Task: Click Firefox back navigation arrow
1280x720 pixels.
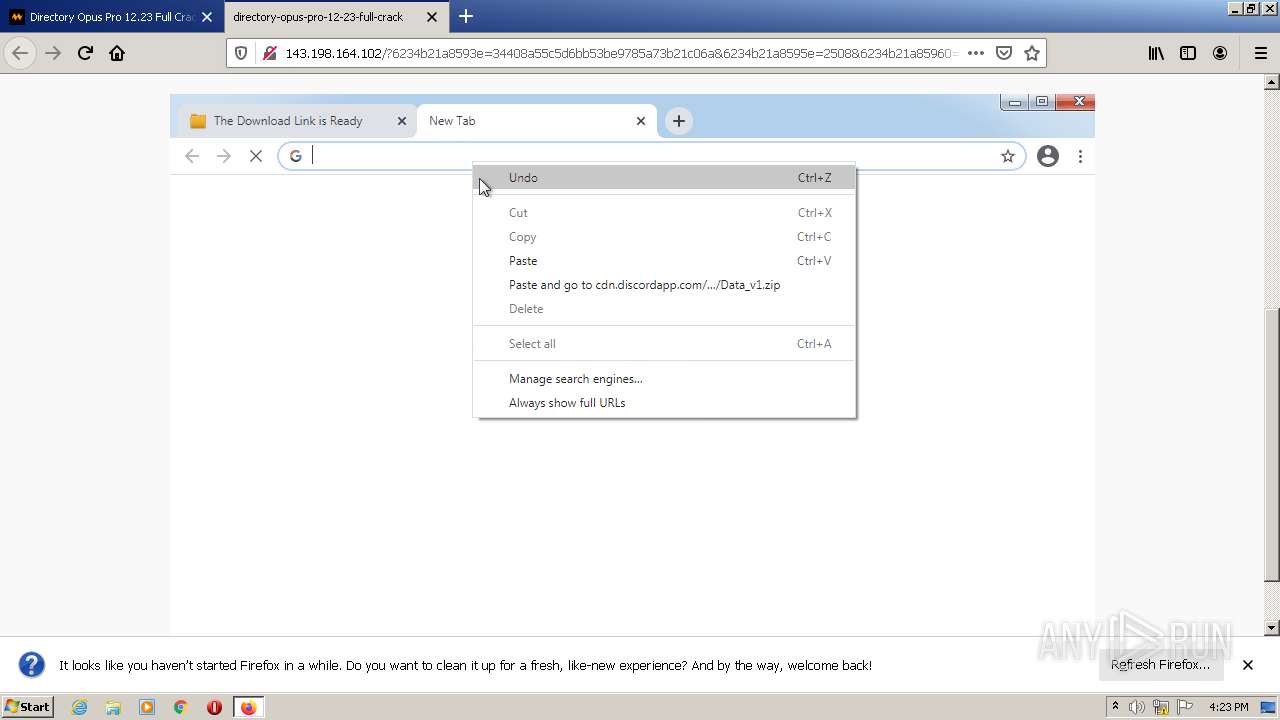Action: (20, 53)
